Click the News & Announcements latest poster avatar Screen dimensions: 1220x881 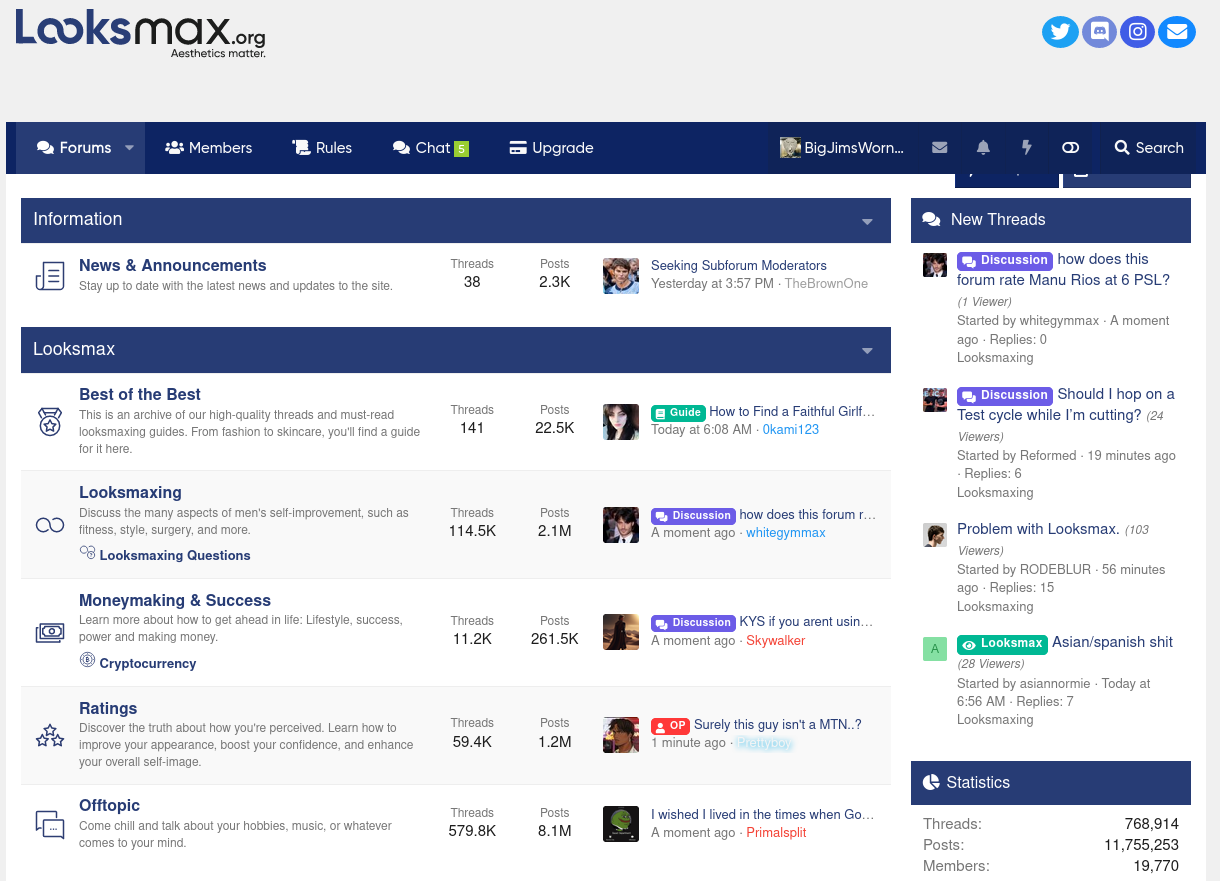621,275
